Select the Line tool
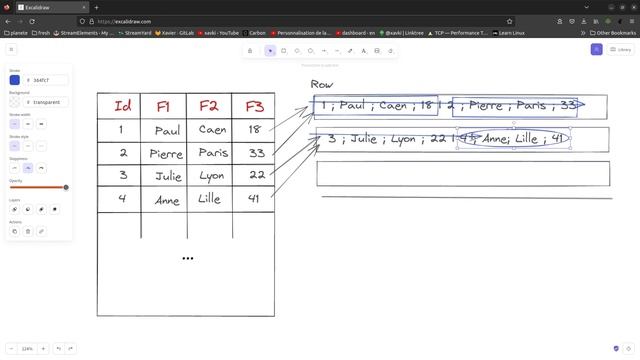Viewport: 640px width, 360px height. click(337, 51)
